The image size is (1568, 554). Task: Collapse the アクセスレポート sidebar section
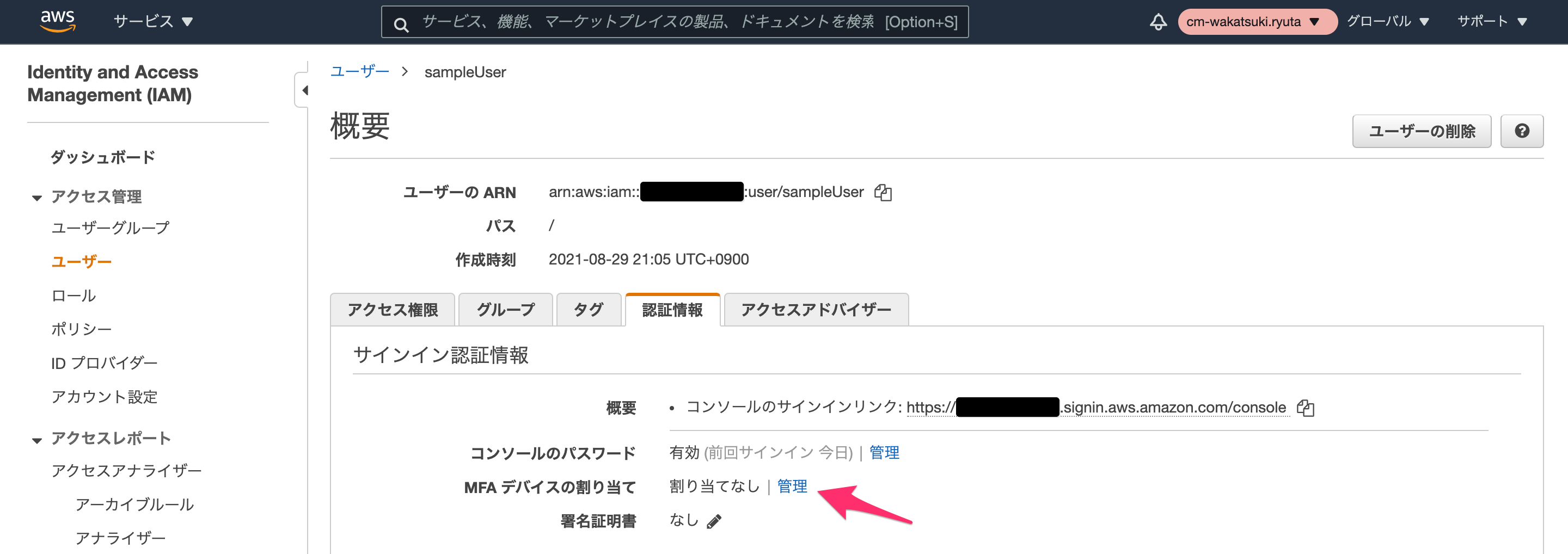click(x=37, y=440)
